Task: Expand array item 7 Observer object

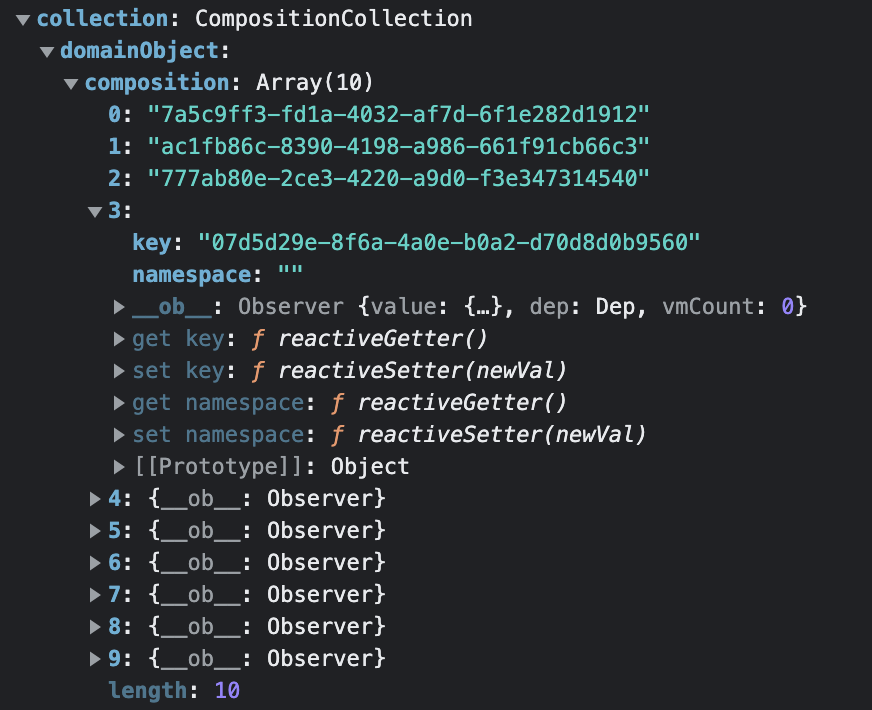Action: [x=95, y=594]
